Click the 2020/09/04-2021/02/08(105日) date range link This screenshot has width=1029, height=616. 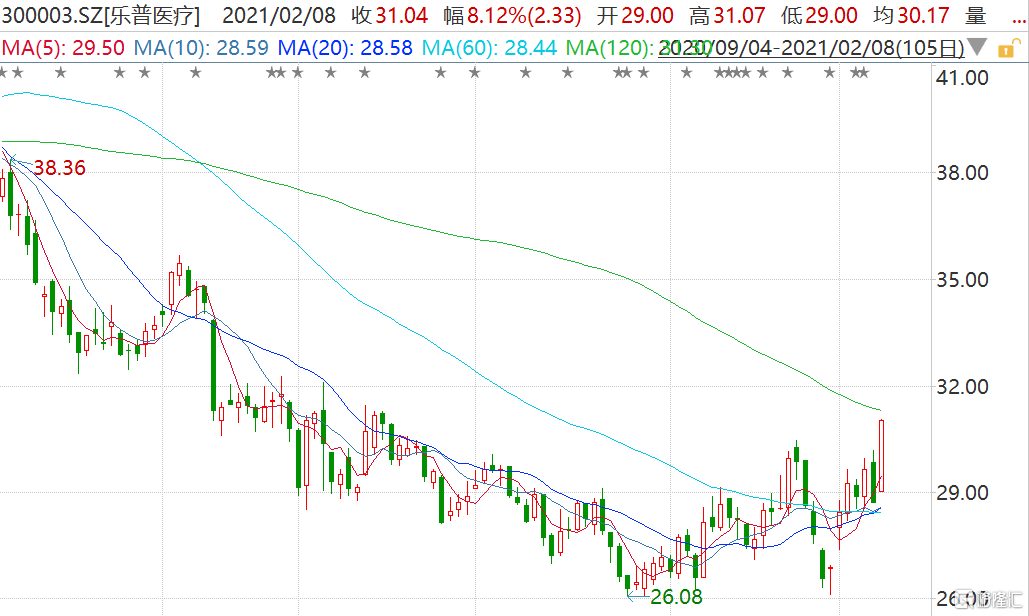[811, 48]
